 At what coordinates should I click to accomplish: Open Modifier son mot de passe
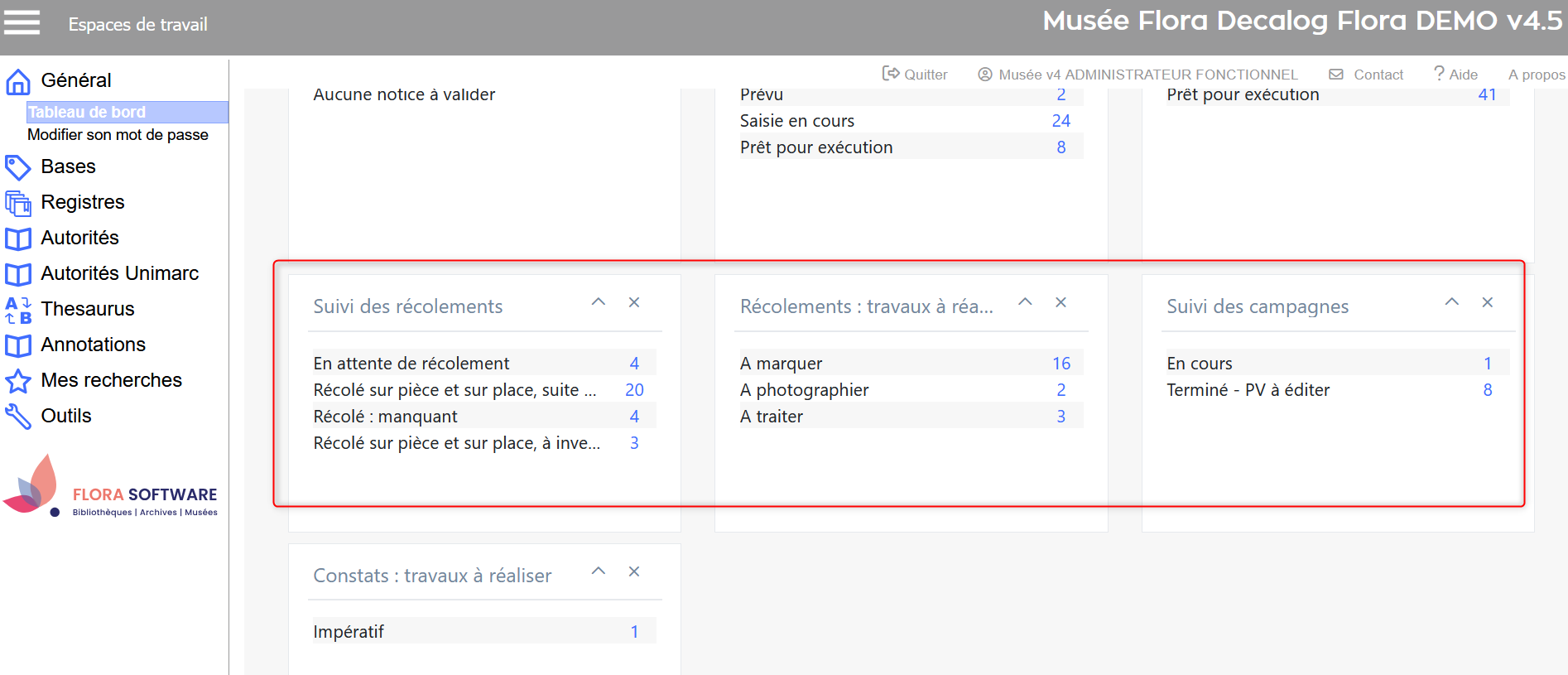point(118,135)
